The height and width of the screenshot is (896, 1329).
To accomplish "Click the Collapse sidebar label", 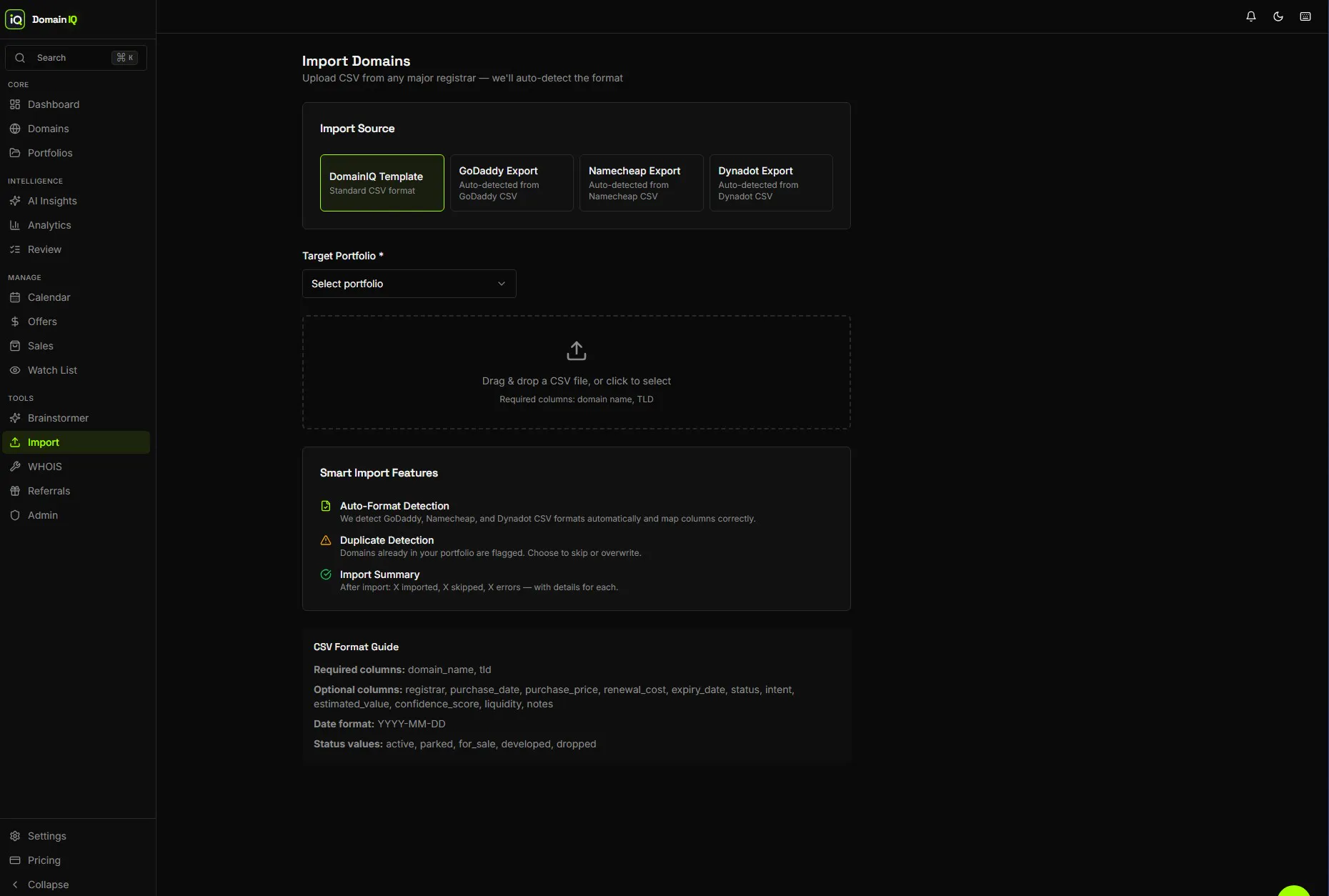I will 49,885.
